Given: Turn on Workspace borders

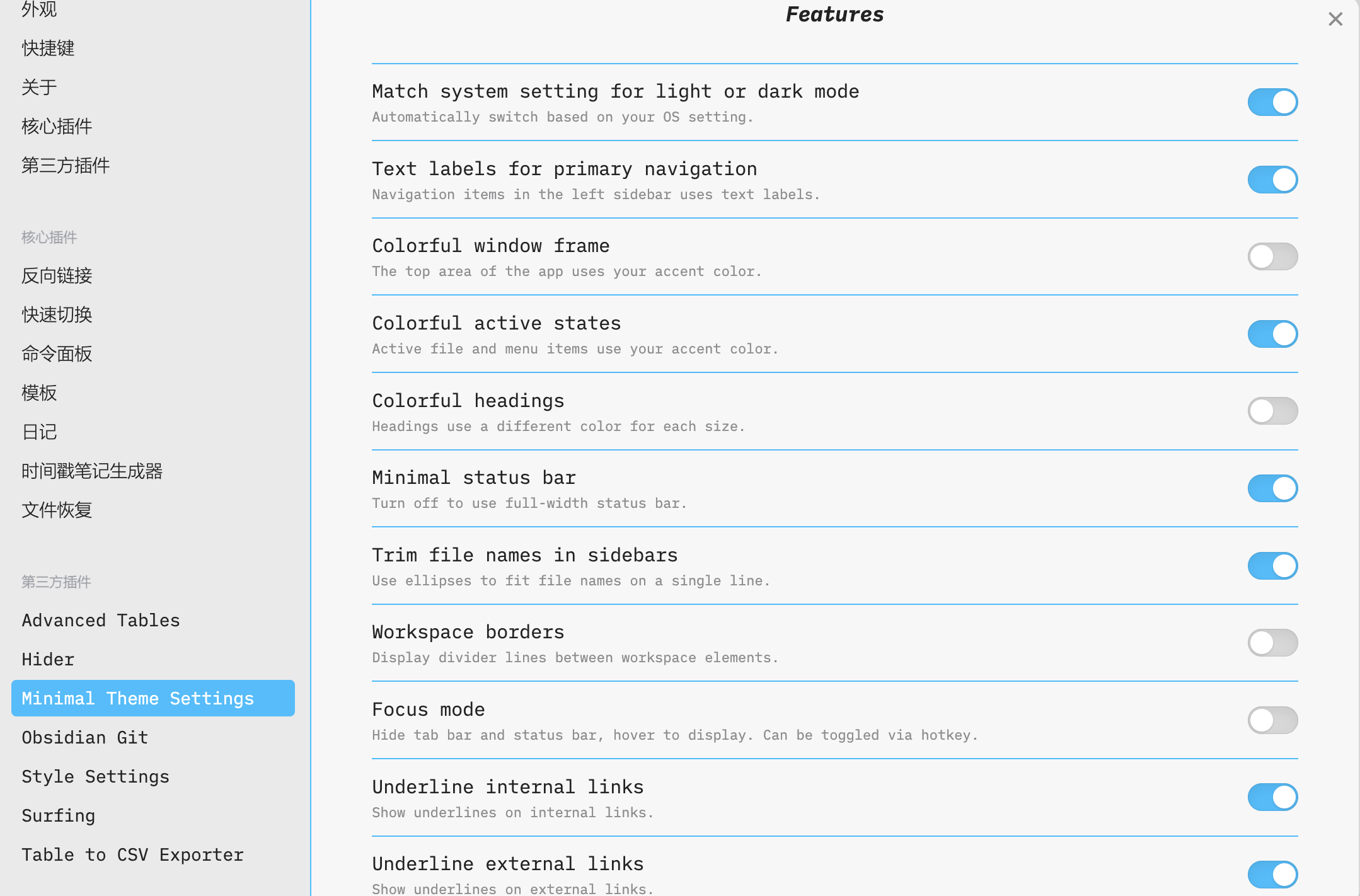Looking at the screenshot, I should 1272,643.
